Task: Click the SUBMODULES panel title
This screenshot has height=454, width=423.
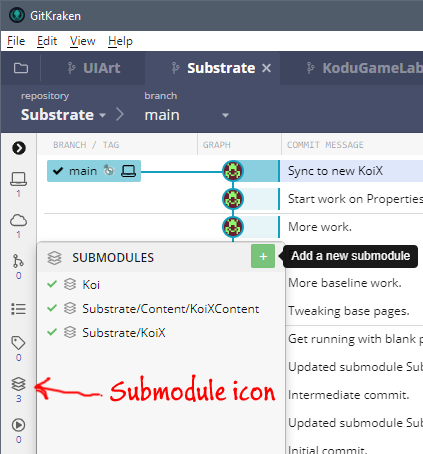Action: pyautogui.click(x=113, y=258)
